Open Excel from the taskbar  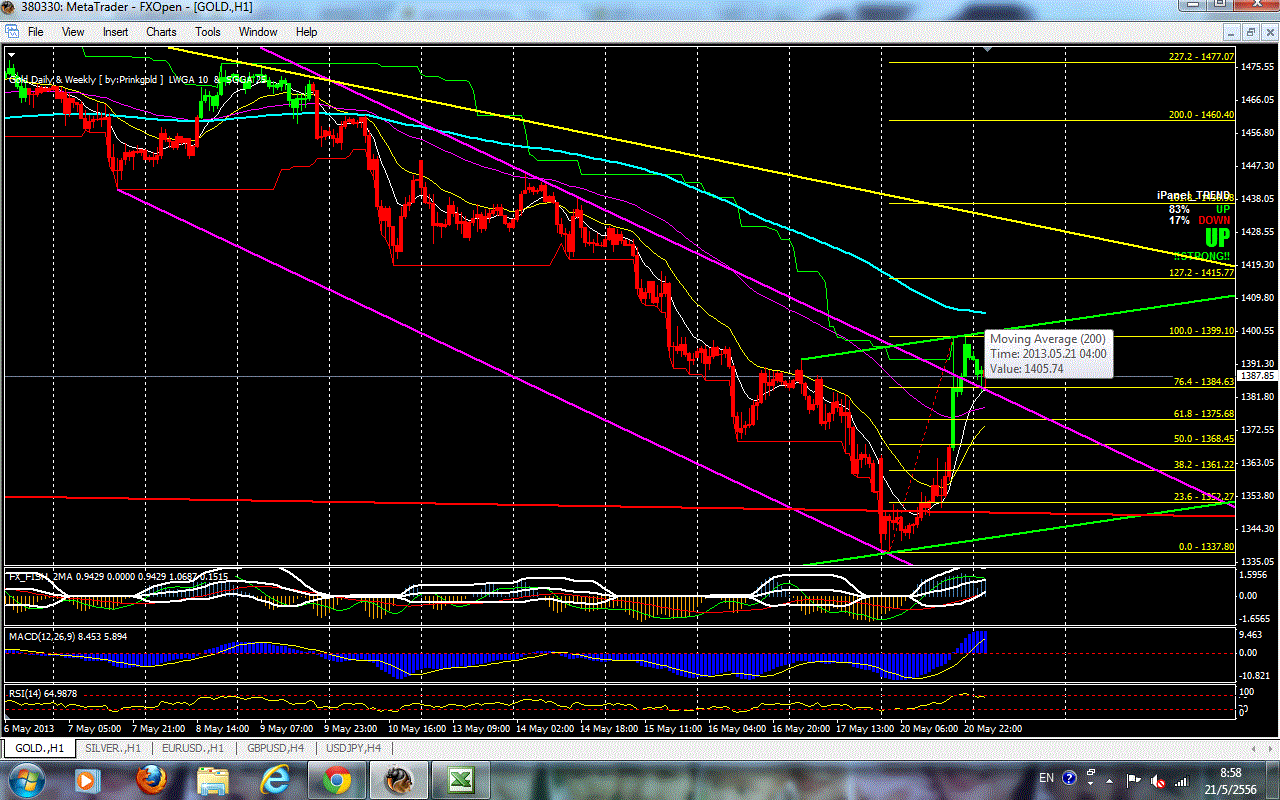coord(461,779)
